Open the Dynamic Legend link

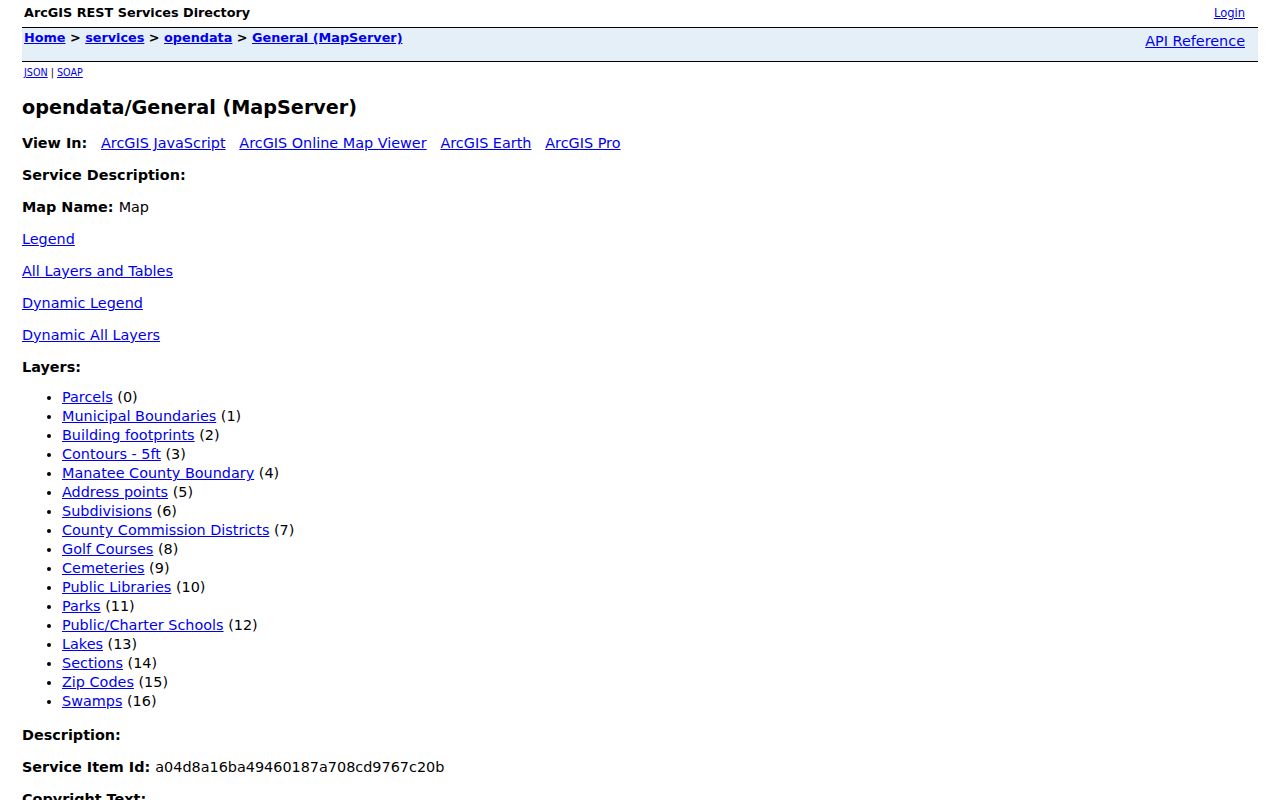(x=82, y=303)
